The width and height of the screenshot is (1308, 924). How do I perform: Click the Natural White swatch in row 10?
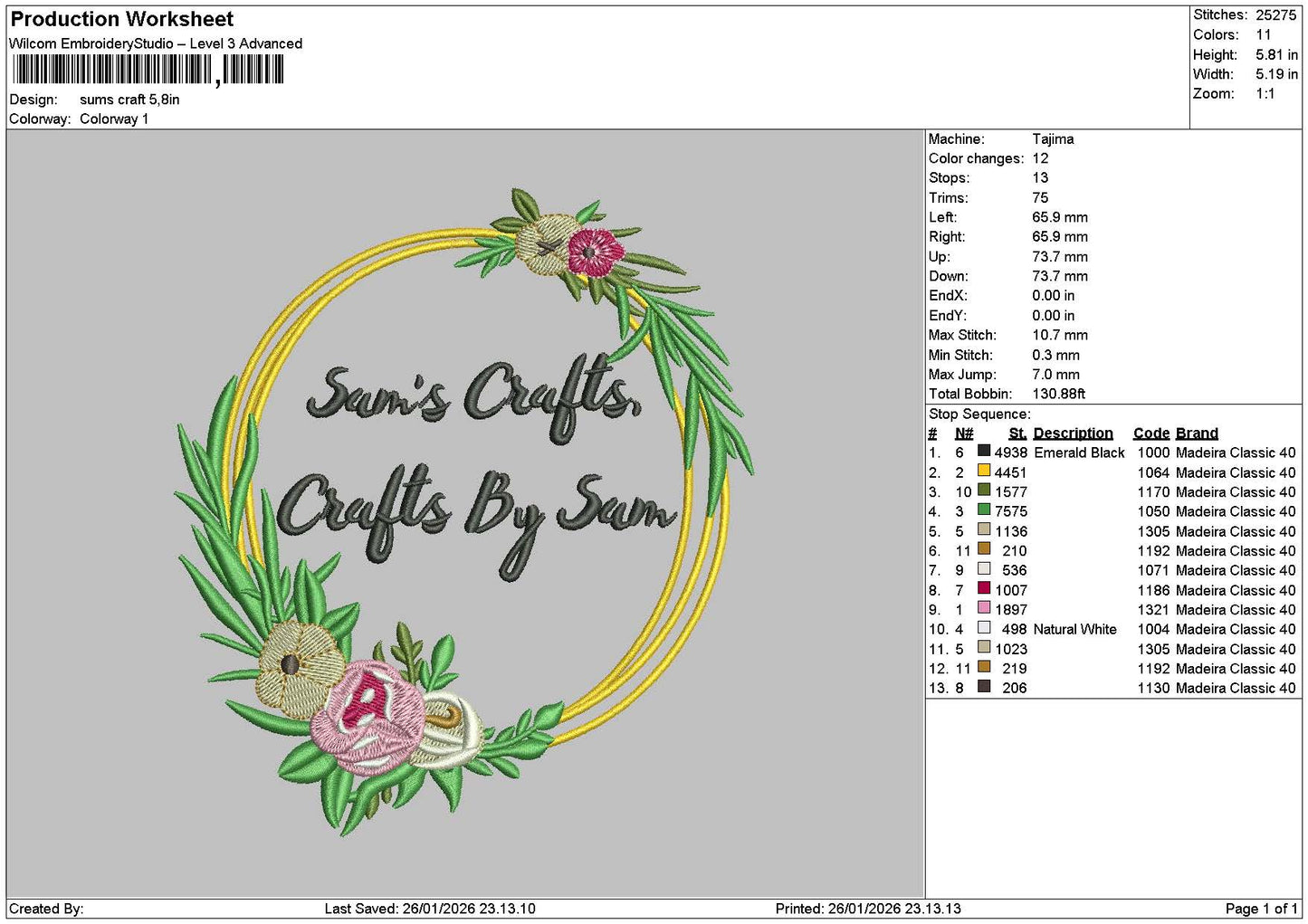(x=984, y=627)
